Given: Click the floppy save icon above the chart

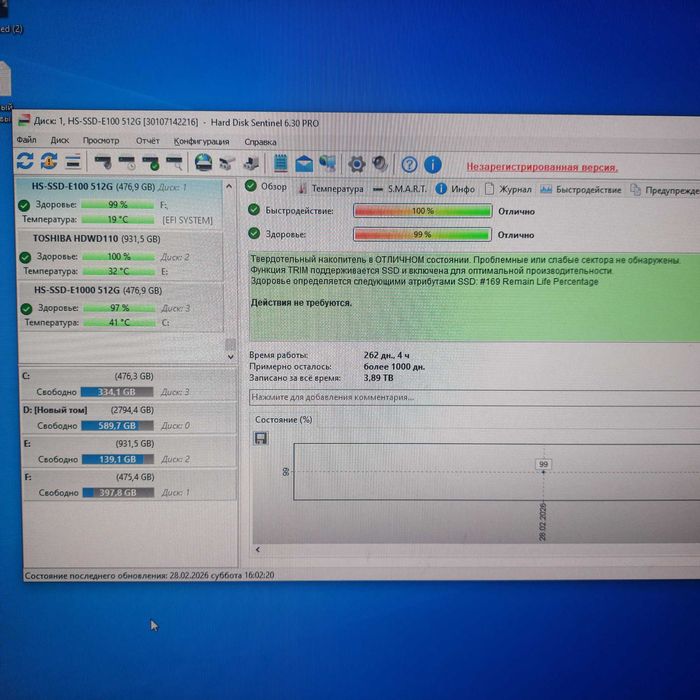Looking at the screenshot, I should pos(261,438).
